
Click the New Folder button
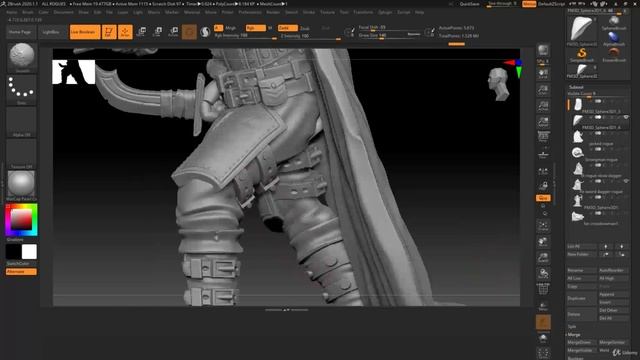[581, 254]
